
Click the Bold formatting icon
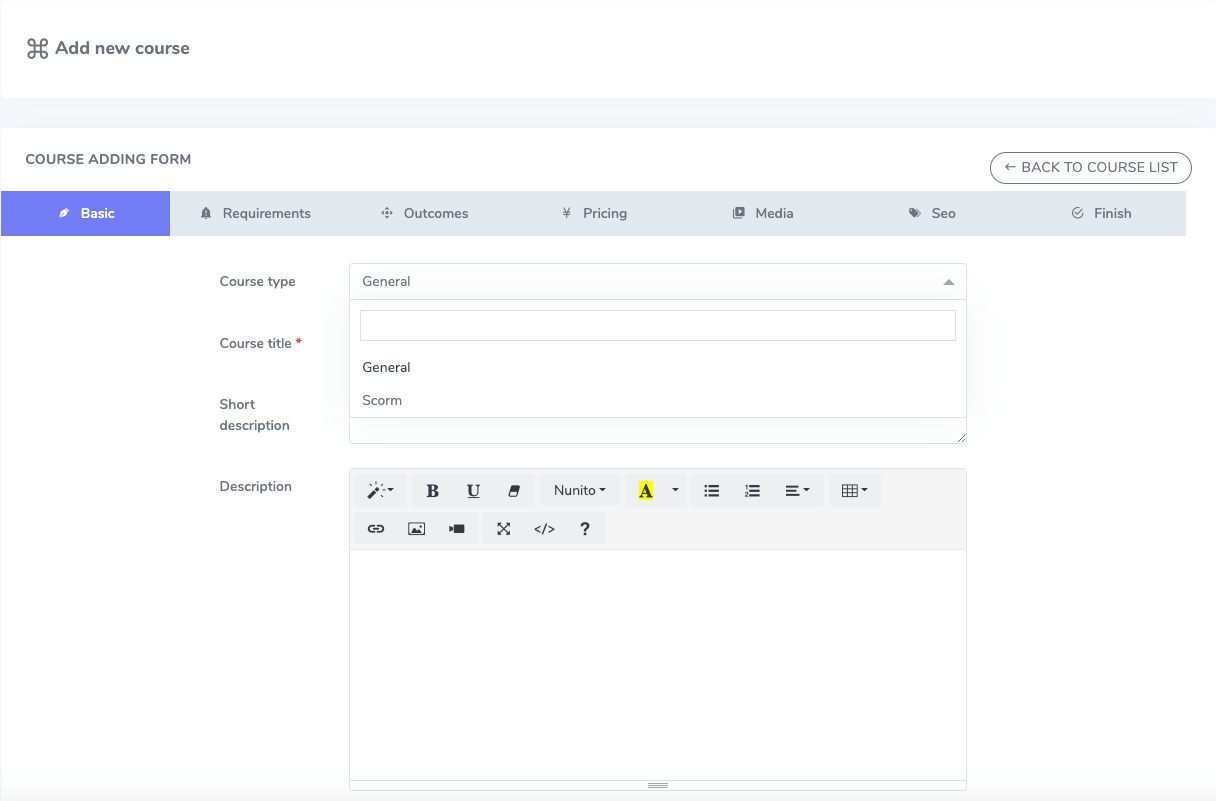(433, 491)
